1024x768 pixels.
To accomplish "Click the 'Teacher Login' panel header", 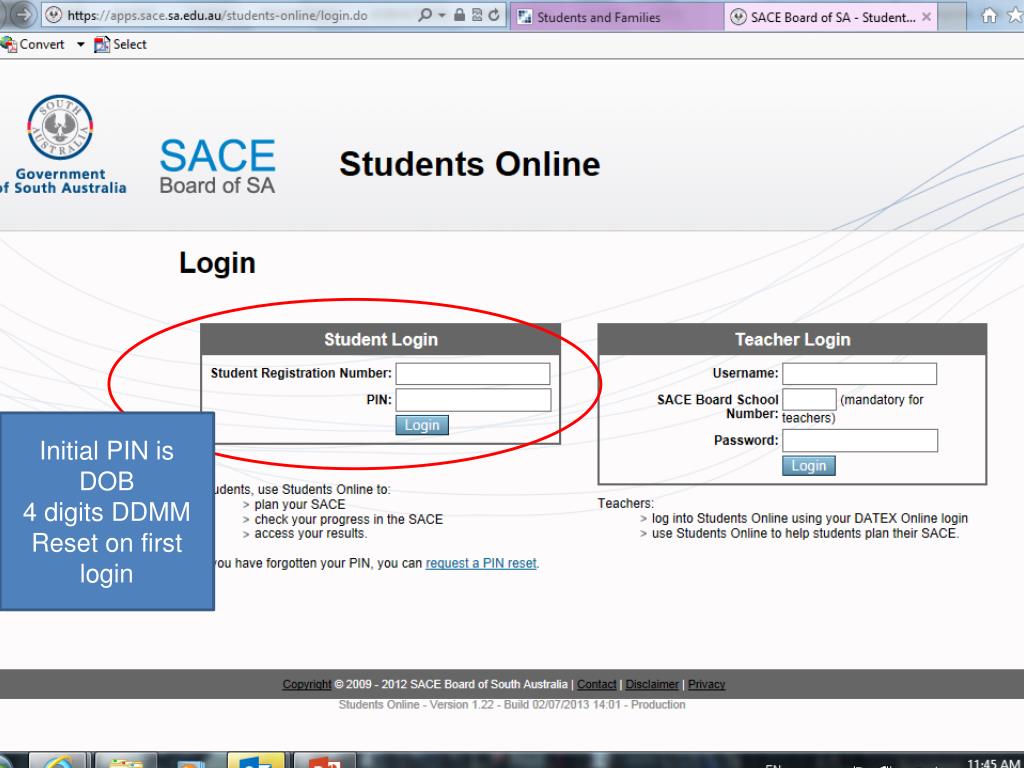I will pyautogui.click(x=792, y=340).
